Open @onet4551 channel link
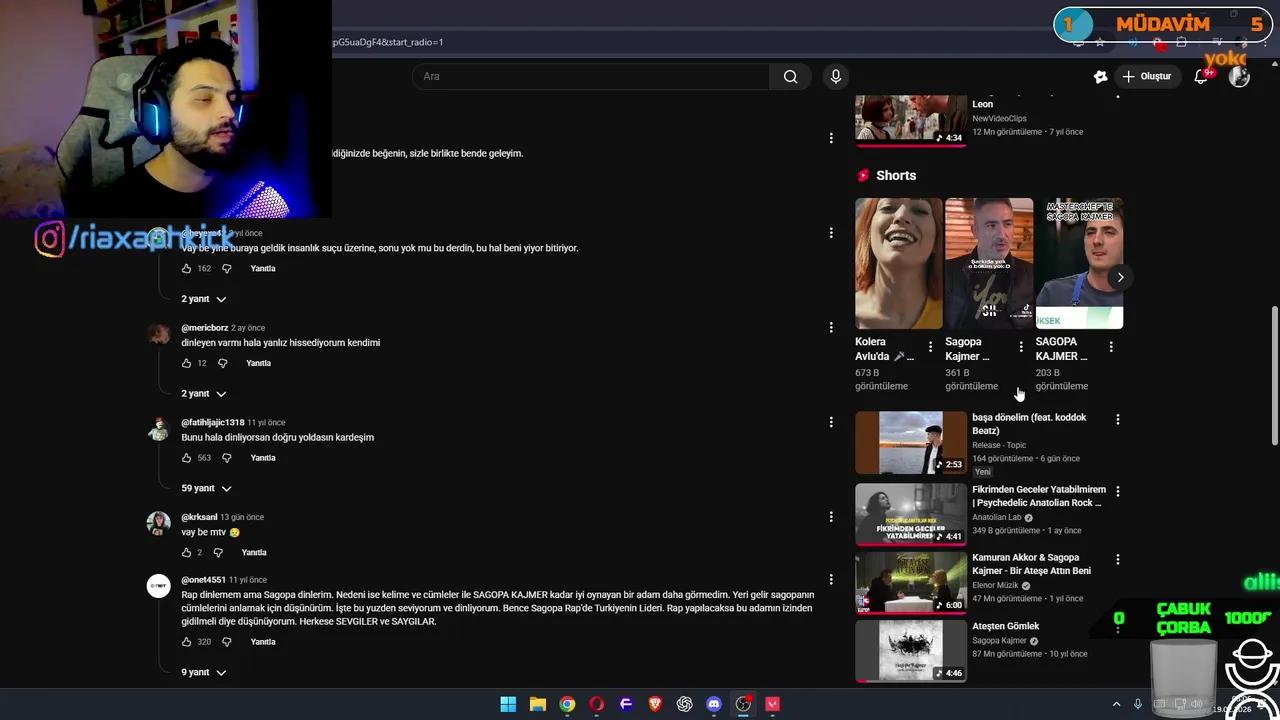 click(x=204, y=580)
